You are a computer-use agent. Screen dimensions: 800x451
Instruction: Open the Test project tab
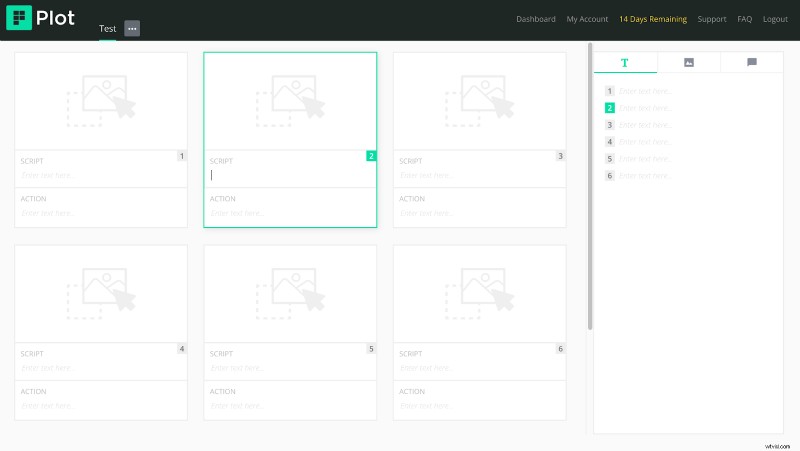(107, 28)
